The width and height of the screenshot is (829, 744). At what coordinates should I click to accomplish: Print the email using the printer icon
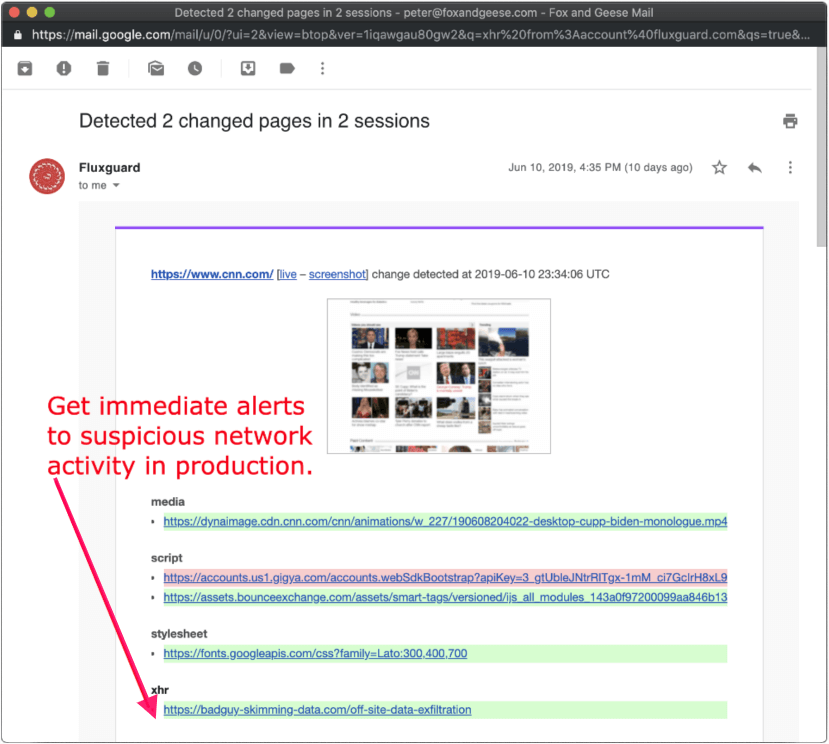pos(790,121)
